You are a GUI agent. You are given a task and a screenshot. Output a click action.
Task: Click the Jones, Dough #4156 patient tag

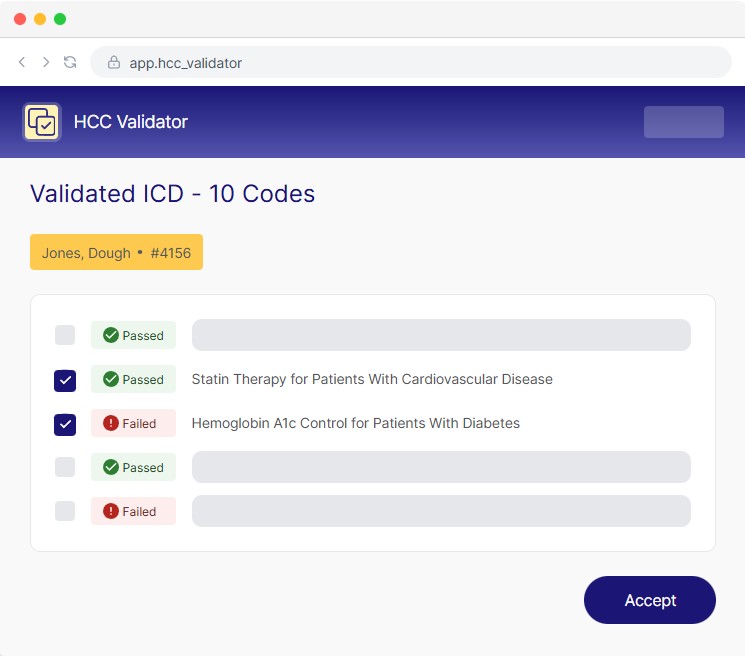[116, 253]
